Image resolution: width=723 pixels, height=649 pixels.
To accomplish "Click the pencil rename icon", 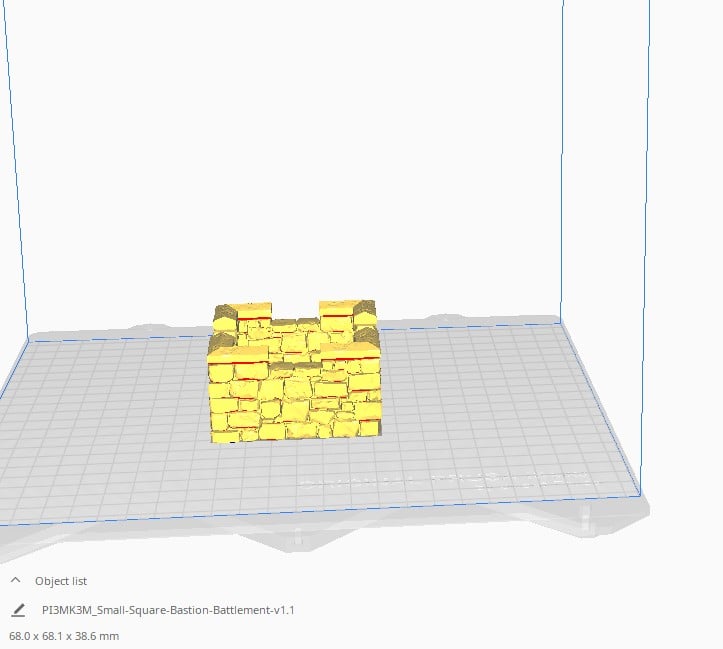I will click(x=18, y=610).
